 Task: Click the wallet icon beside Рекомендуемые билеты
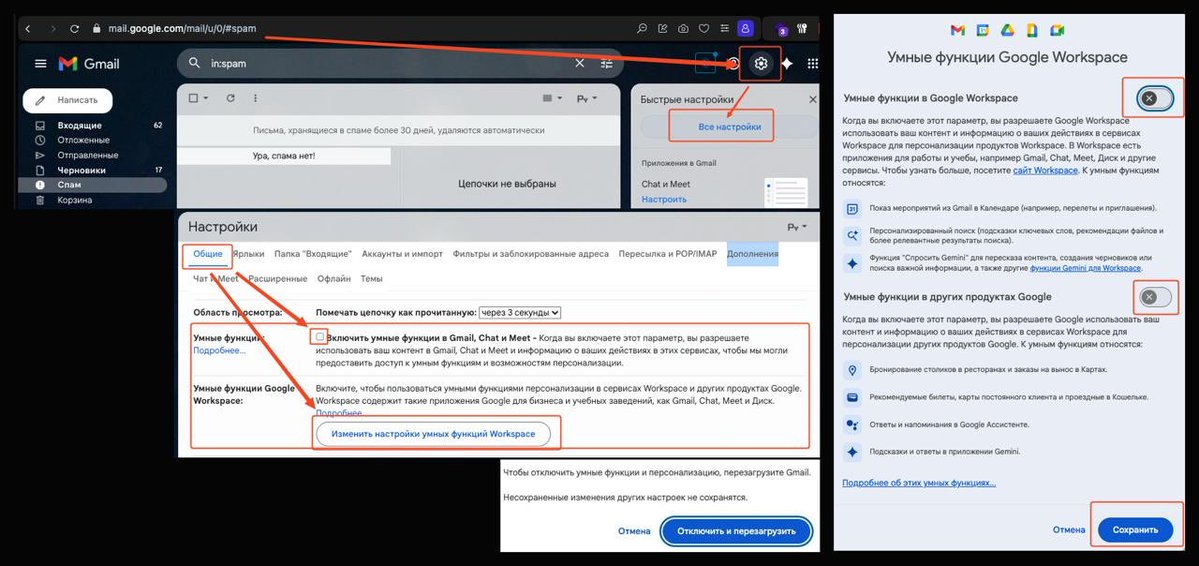tap(852, 397)
